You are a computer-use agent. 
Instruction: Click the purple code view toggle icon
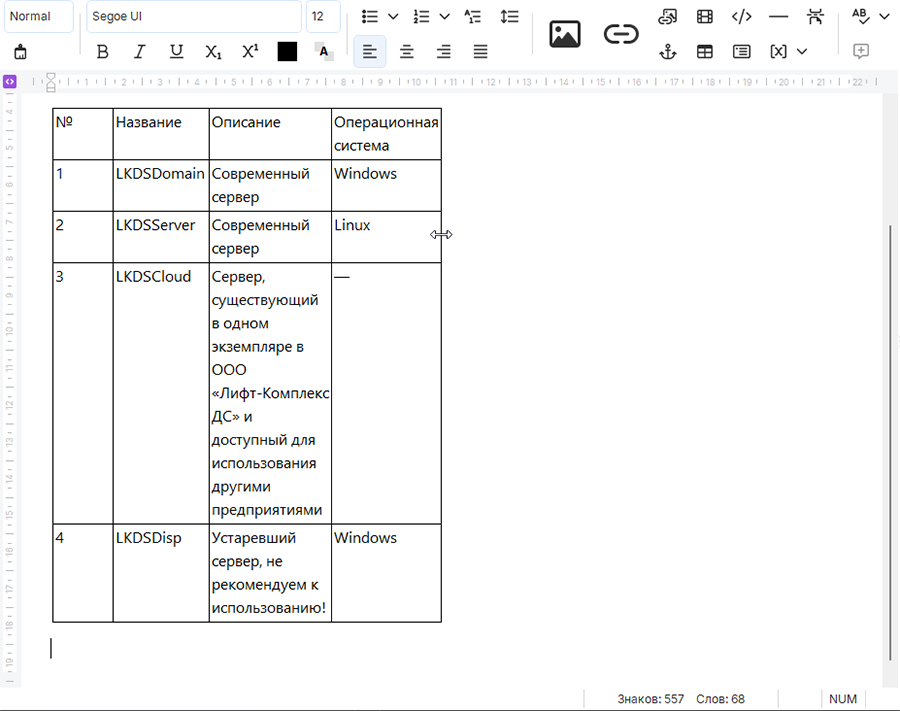[10, 81]
